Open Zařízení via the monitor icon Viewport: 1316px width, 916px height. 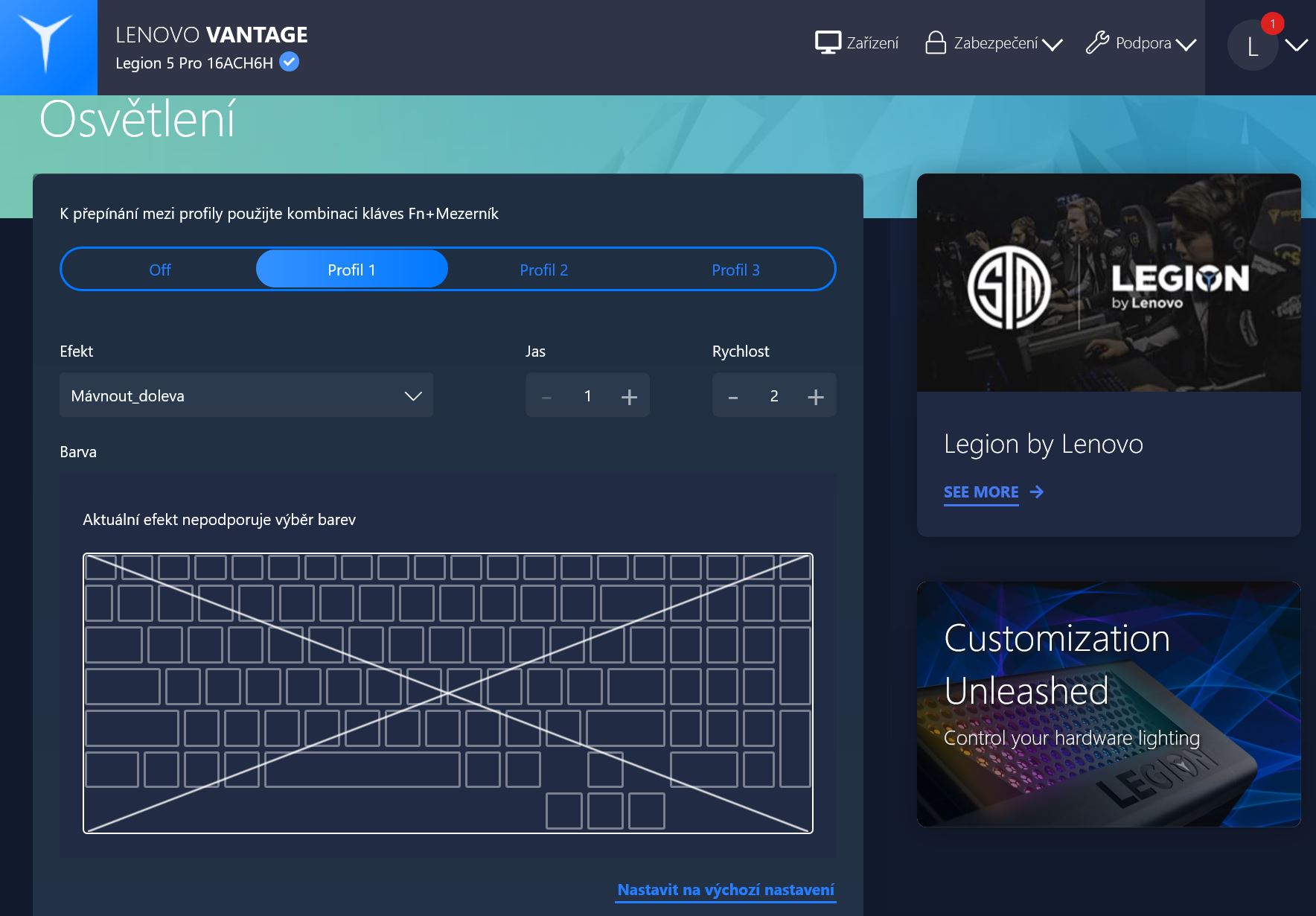[x=828, y=43]
